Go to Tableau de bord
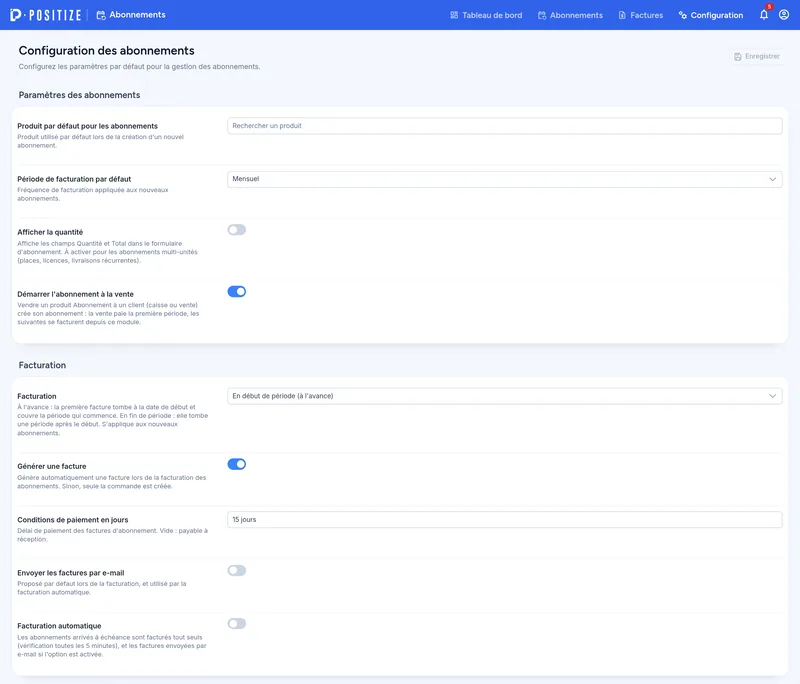The height and width of the screenshot is (684, 800). point(486,15)
